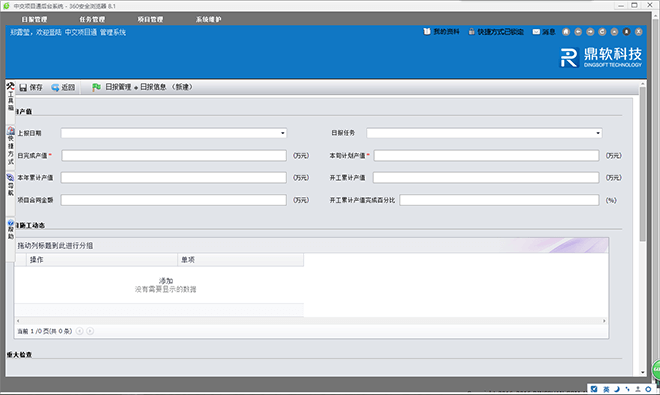The width and height of the screenshot is (660, 395).
Task: Click the 添加 add link in grid
Action: [166, 281]
